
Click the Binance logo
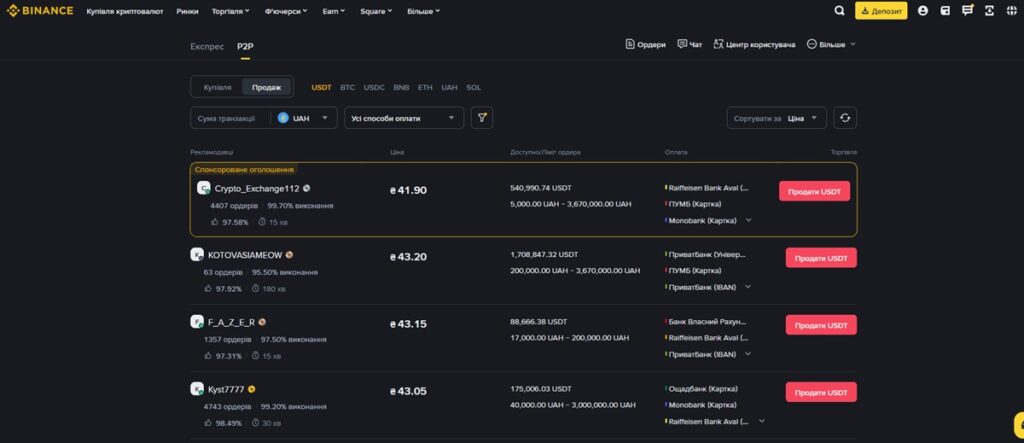click(40, 10)
